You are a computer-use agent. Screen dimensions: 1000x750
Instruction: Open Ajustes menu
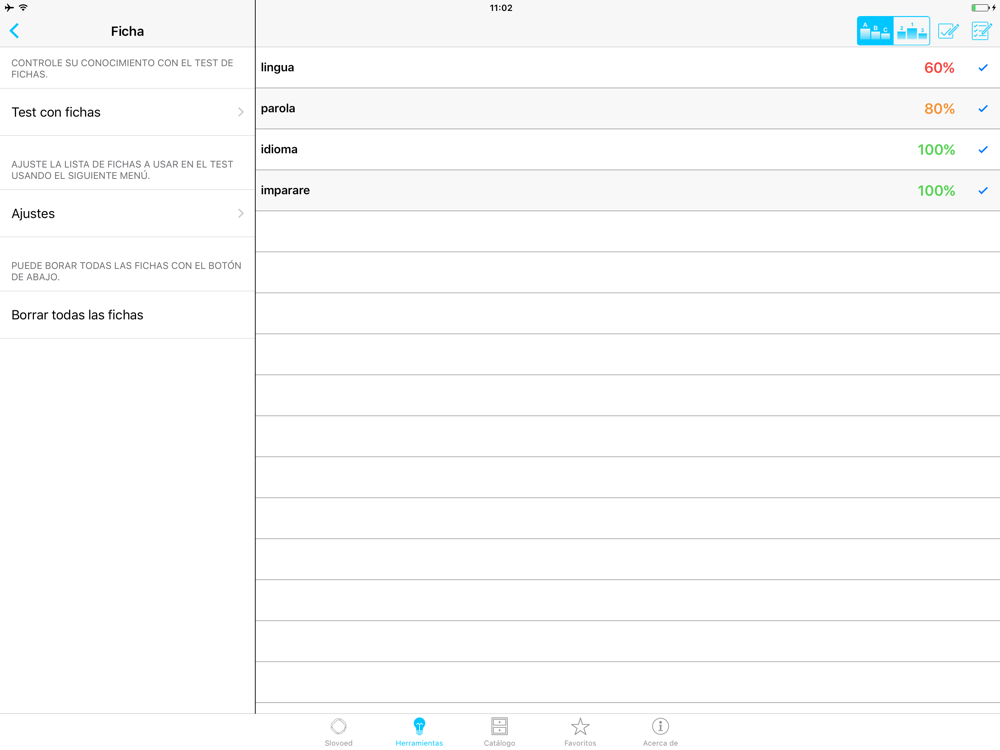[128, 214]
